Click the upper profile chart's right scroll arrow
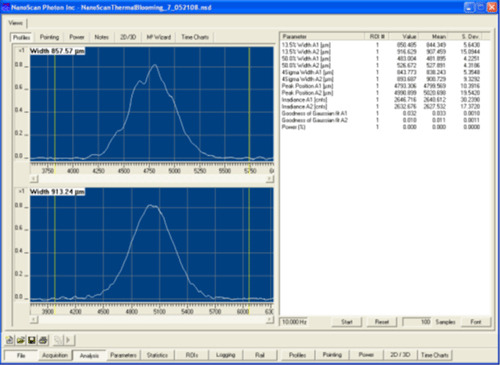The image size is (500, 365). pyautogui.click(x=270, y=179)
